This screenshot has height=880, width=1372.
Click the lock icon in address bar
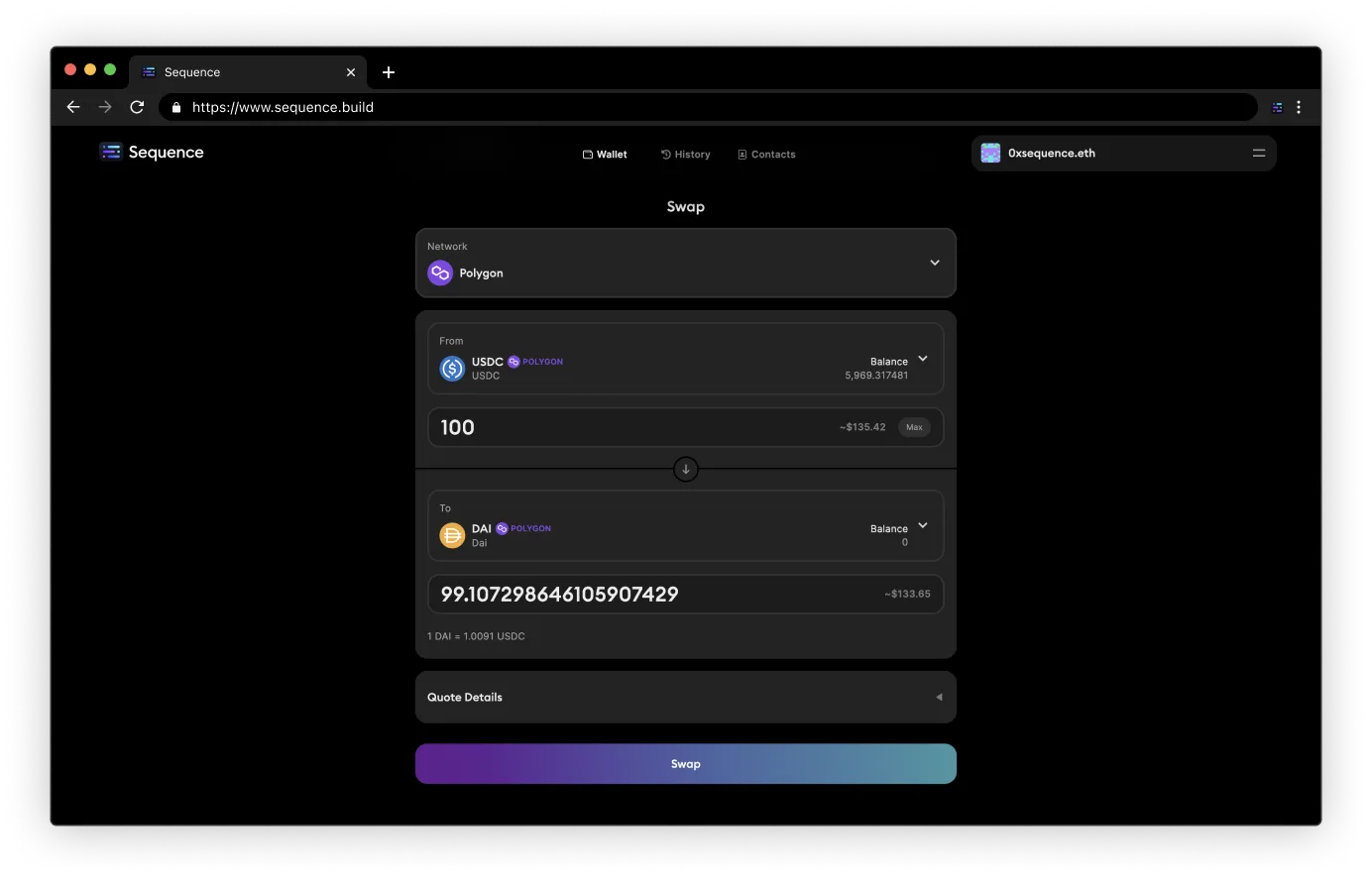point(176,107)
